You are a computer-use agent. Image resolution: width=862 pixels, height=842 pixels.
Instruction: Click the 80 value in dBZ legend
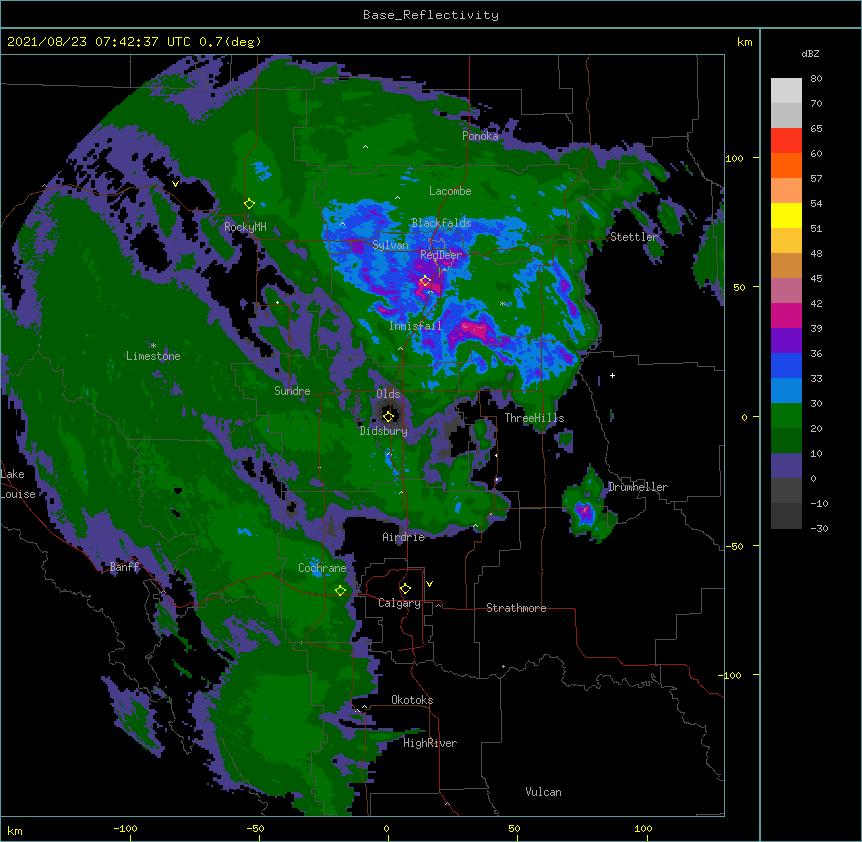[x=816, y=79]
